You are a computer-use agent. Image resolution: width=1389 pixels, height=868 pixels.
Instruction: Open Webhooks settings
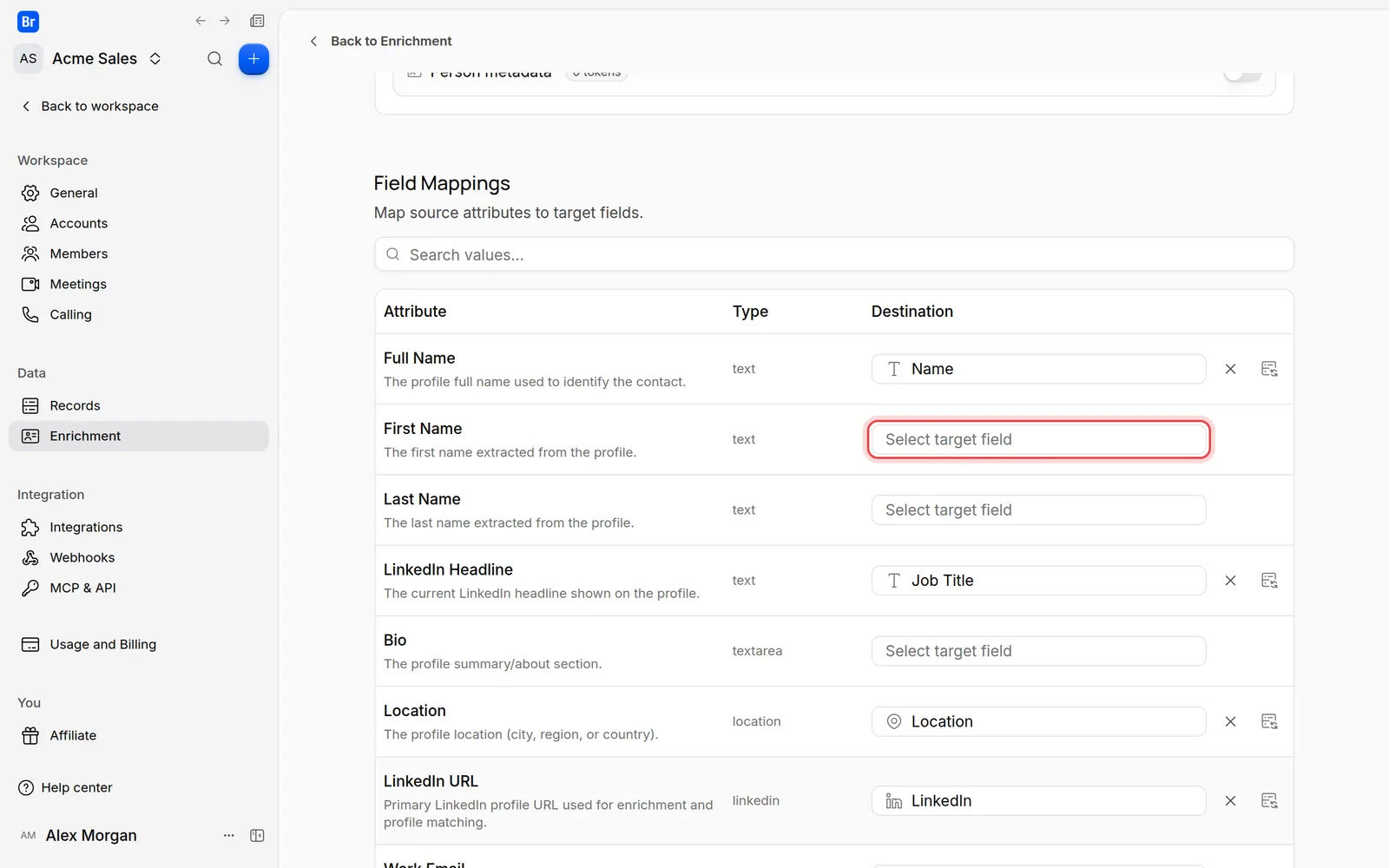click(139, 557)
